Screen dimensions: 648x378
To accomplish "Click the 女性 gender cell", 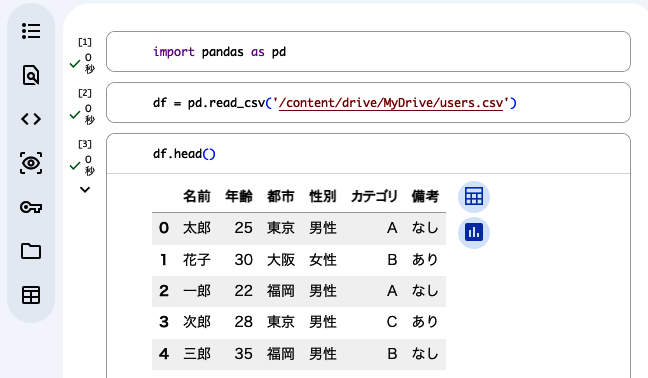I will coord(323,260).
